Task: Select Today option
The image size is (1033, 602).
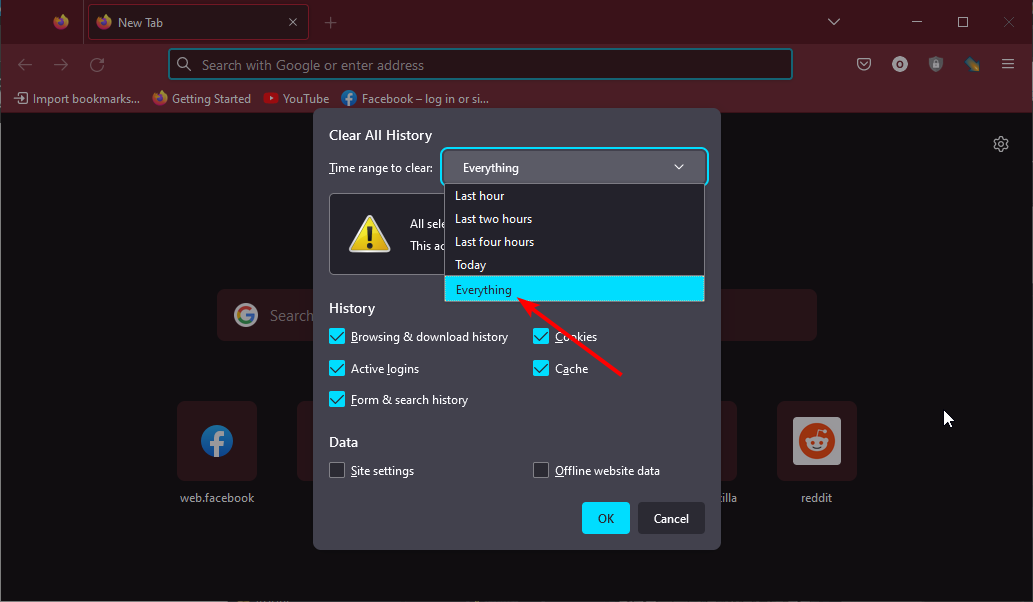Action: pyautogui.click(x=574, y=265)
